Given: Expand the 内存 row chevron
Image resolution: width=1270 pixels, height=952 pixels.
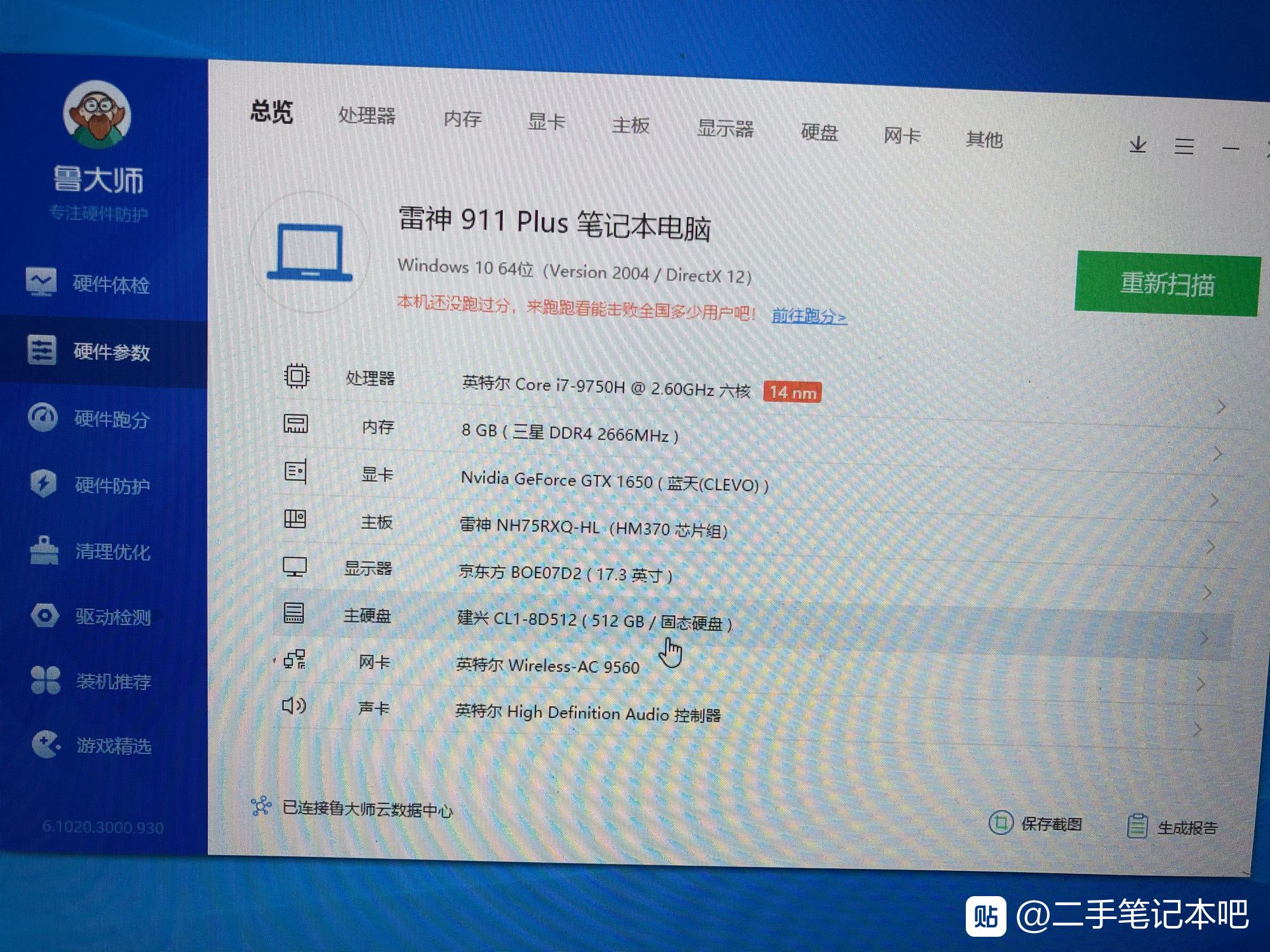Looking at the screenshot, I should pyautogui.click(x=1217, y=454).
